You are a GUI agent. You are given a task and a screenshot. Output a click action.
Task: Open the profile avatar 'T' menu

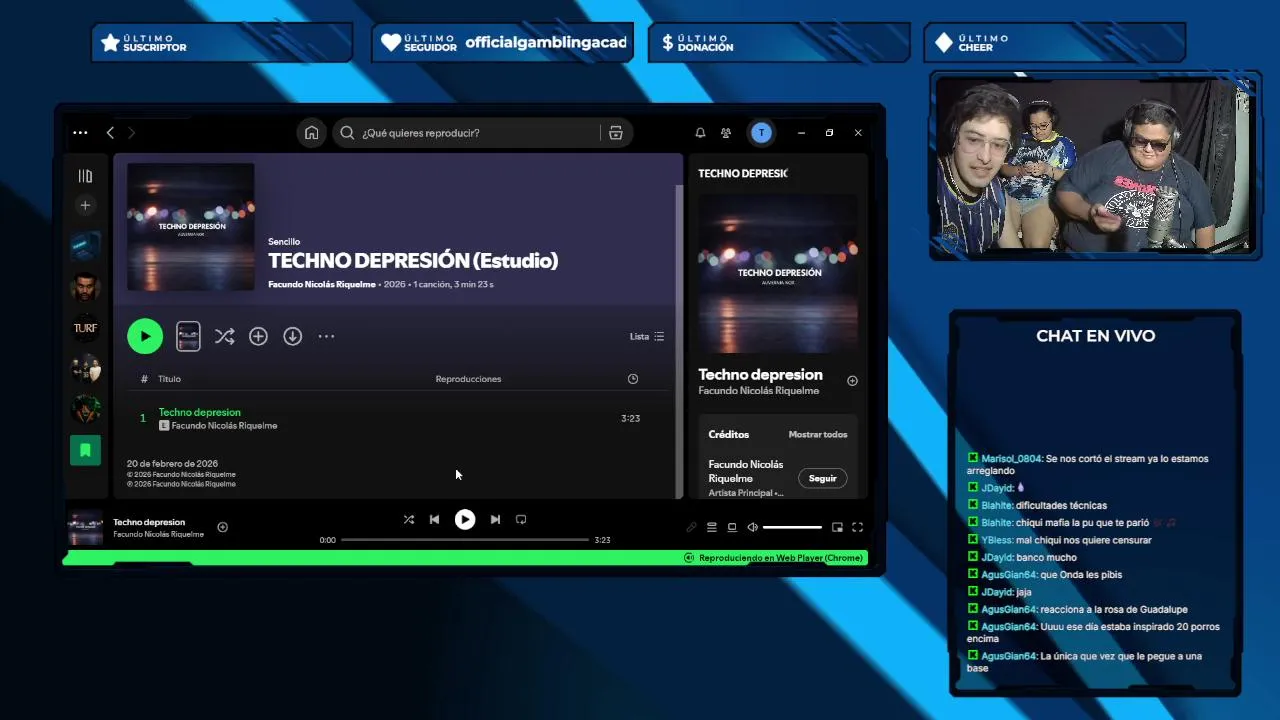(x=761, y=132)
